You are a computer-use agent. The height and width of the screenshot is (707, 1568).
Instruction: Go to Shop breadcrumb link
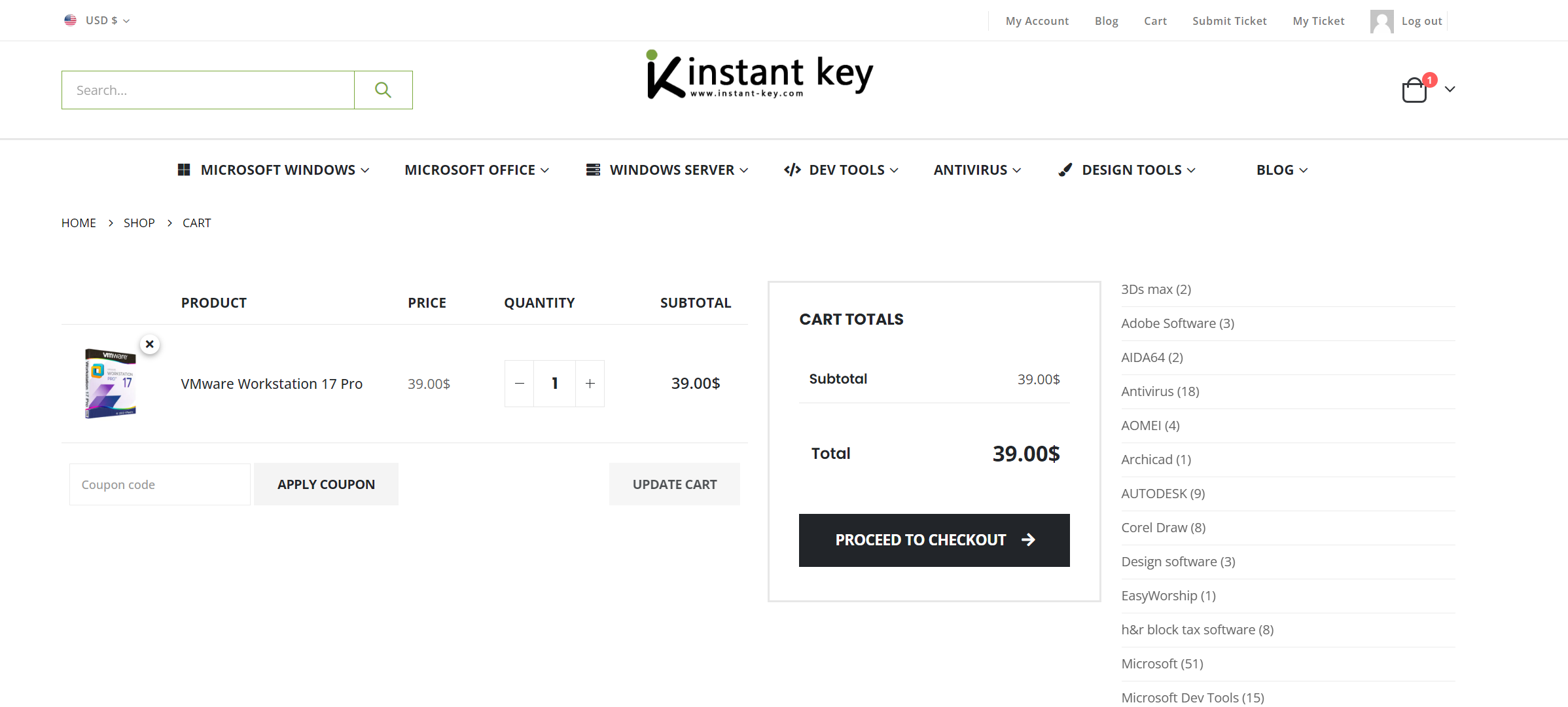139,223
